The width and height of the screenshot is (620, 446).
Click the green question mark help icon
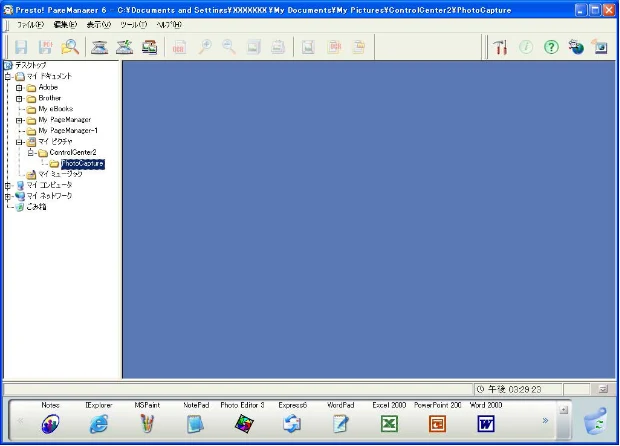[551, 47]
